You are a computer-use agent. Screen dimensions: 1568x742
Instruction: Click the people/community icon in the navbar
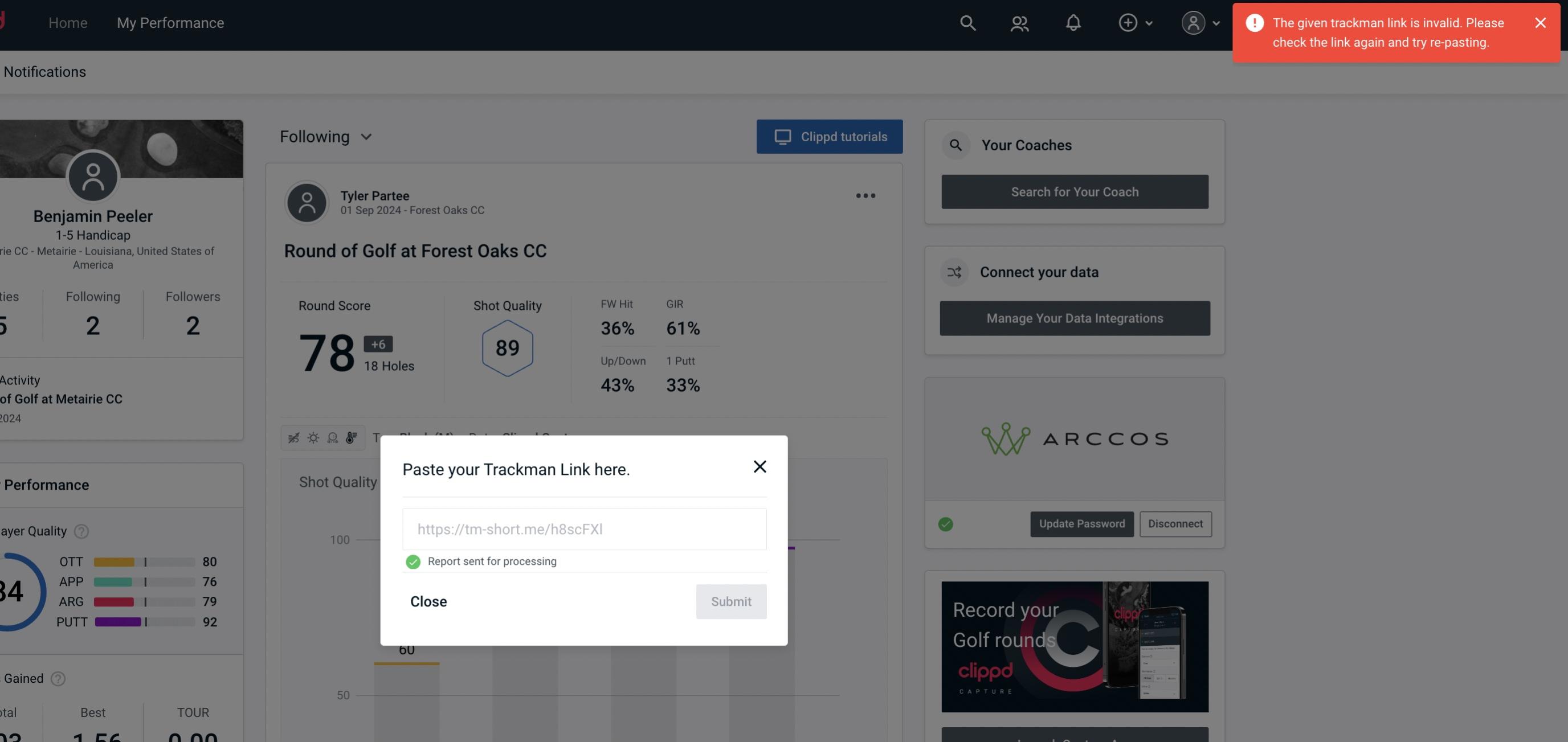point(1019,22)
